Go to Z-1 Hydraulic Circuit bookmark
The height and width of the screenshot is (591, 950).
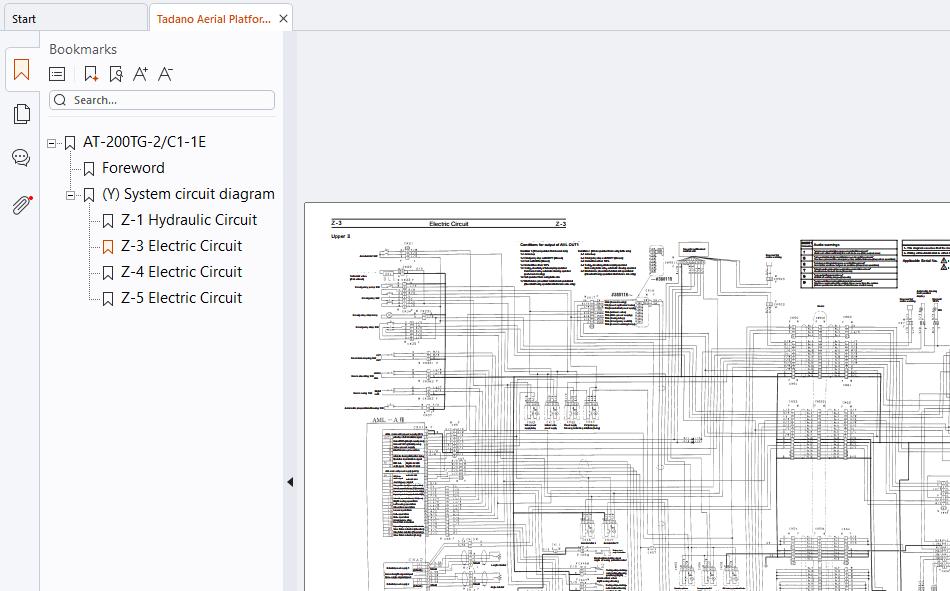point(189,220)
